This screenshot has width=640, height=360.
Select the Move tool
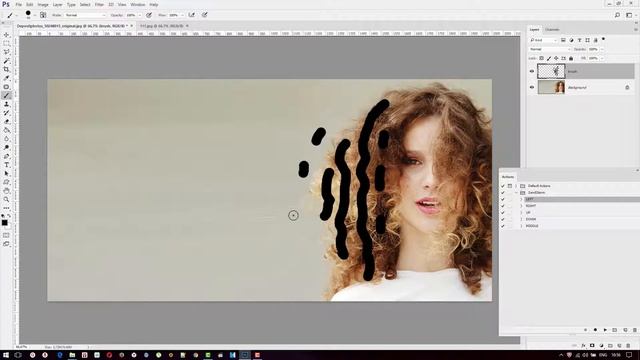click(x=6, y=35)
